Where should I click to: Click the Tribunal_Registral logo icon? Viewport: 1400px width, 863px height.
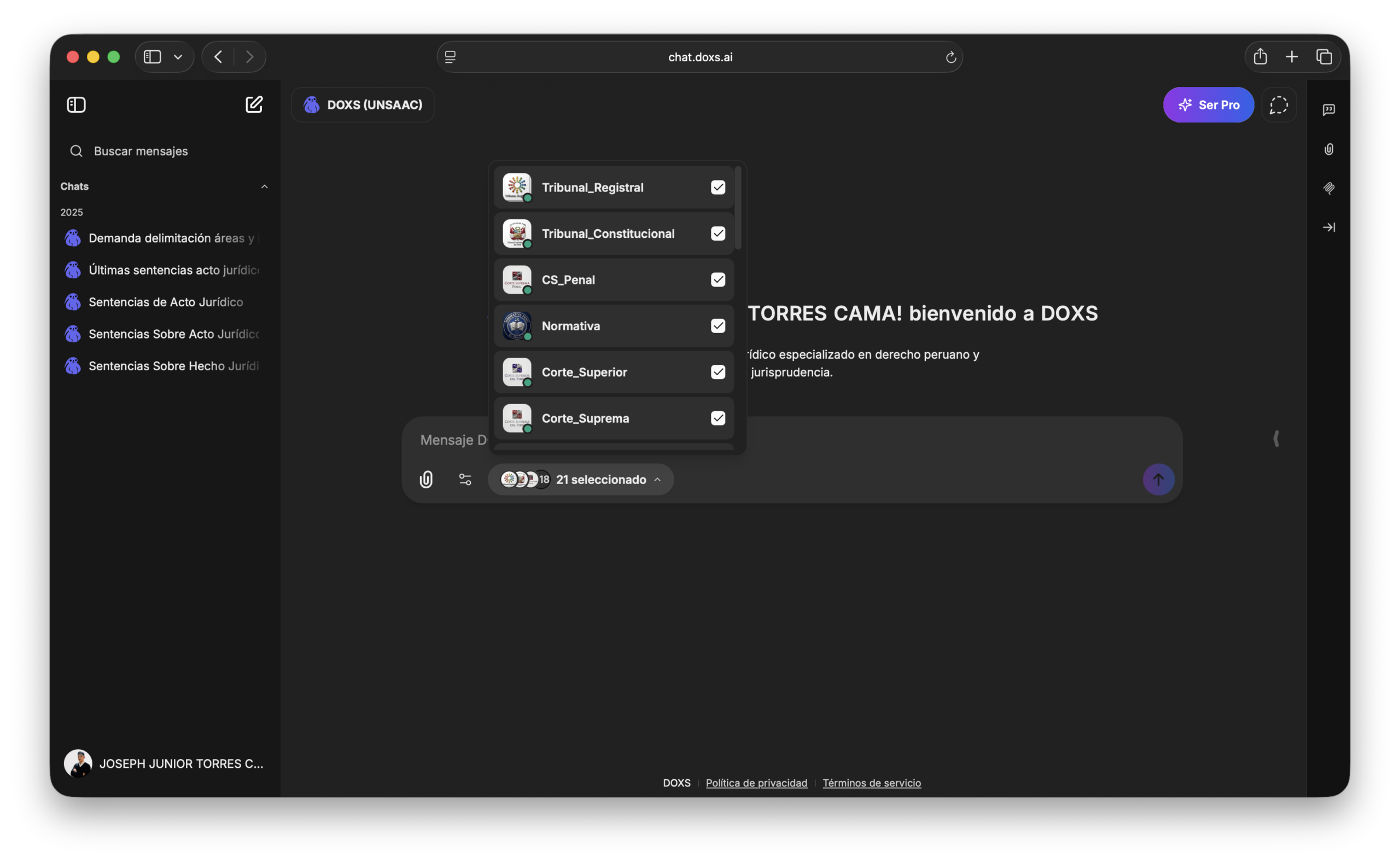pyautogui.click(x=516, y=187)
